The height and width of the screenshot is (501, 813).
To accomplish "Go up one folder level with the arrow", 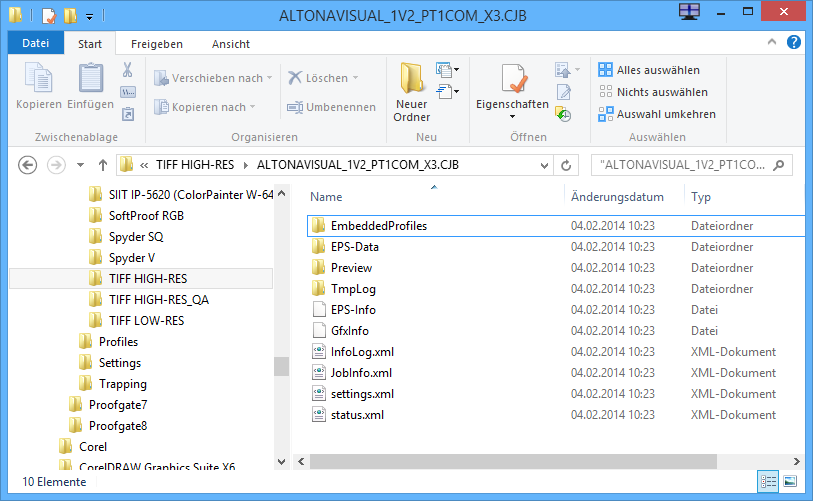I will [102, 165].
